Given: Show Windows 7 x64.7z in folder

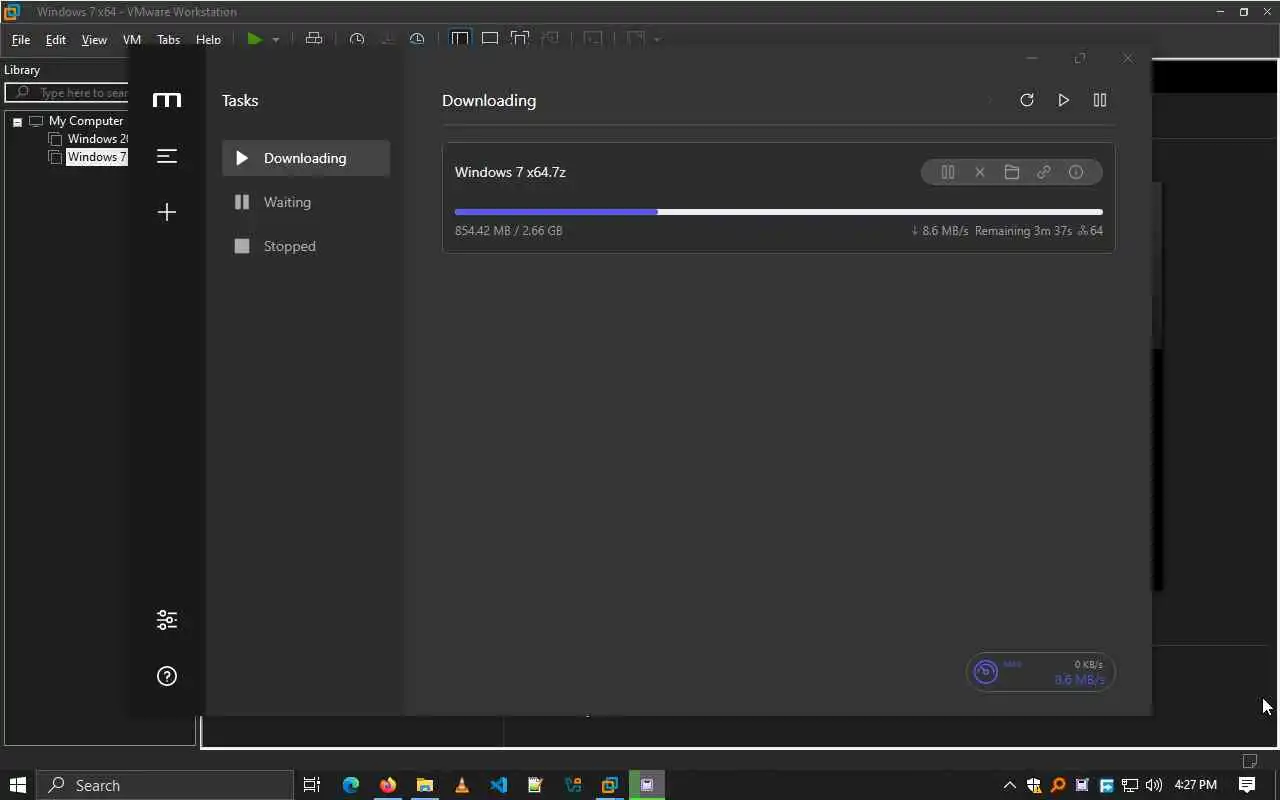Looking at the screenshot, I should pos(1012,172).
